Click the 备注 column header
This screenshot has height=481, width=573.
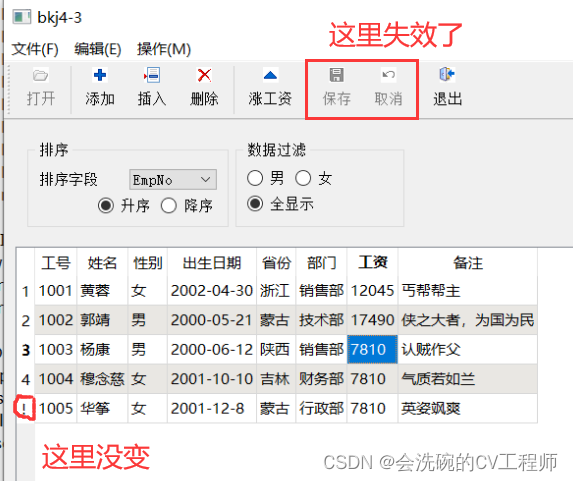point(468,263)
